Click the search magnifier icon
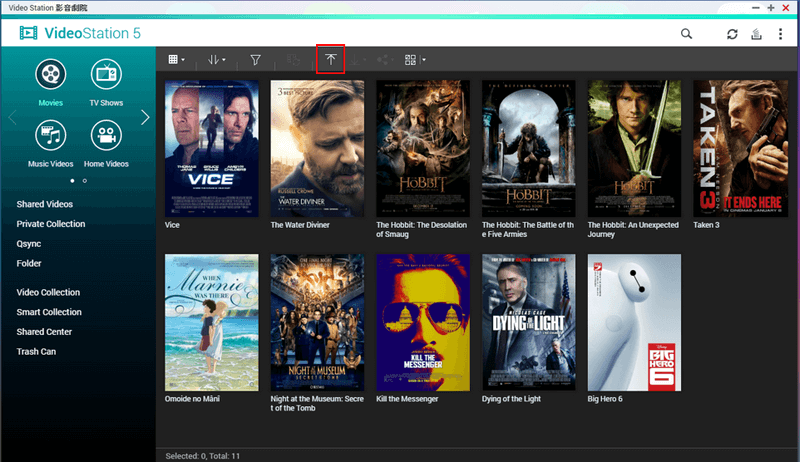Viewport: 800px width, 462px height. coord(686,34)
